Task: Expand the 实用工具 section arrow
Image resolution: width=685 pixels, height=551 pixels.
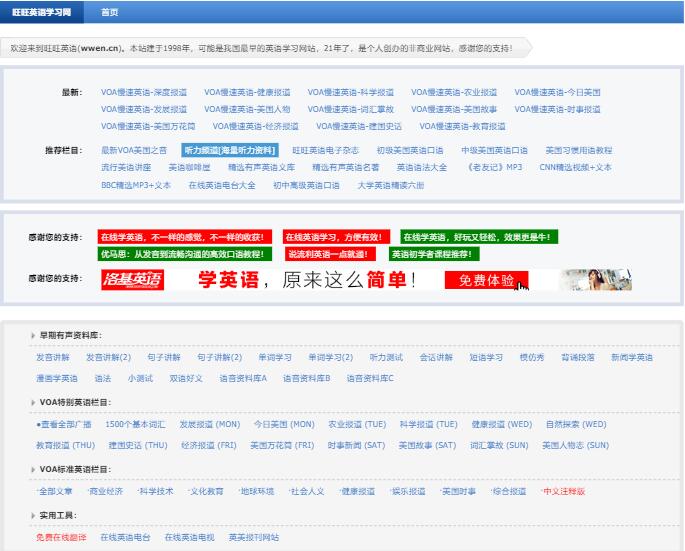Action: pyautogui.click(x=32, y=515)
